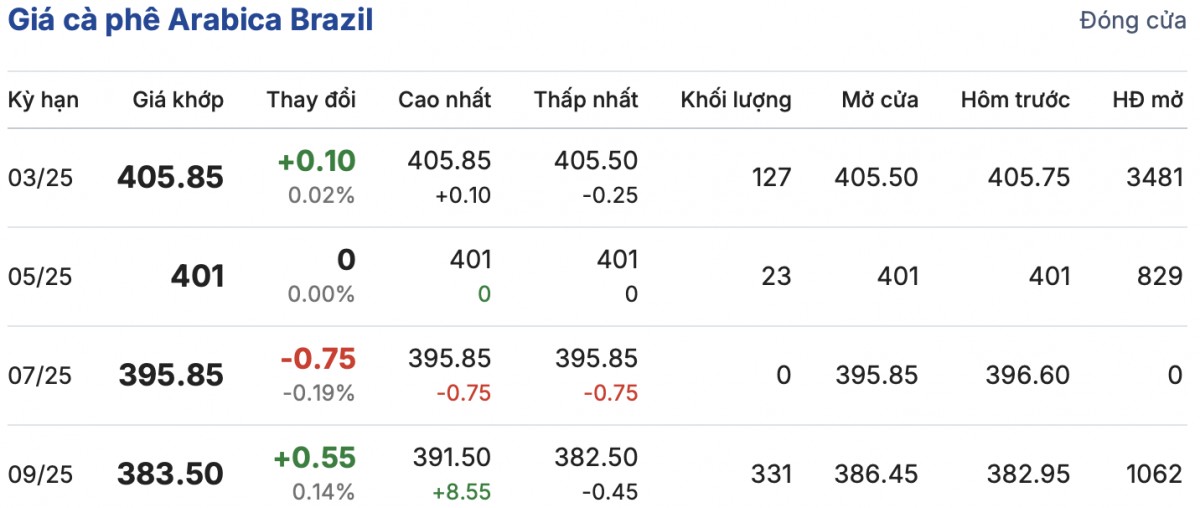Select the 07/25 contract row label
The height and width of the screenshot is (508, 1200).
click(x=40, y=376)
